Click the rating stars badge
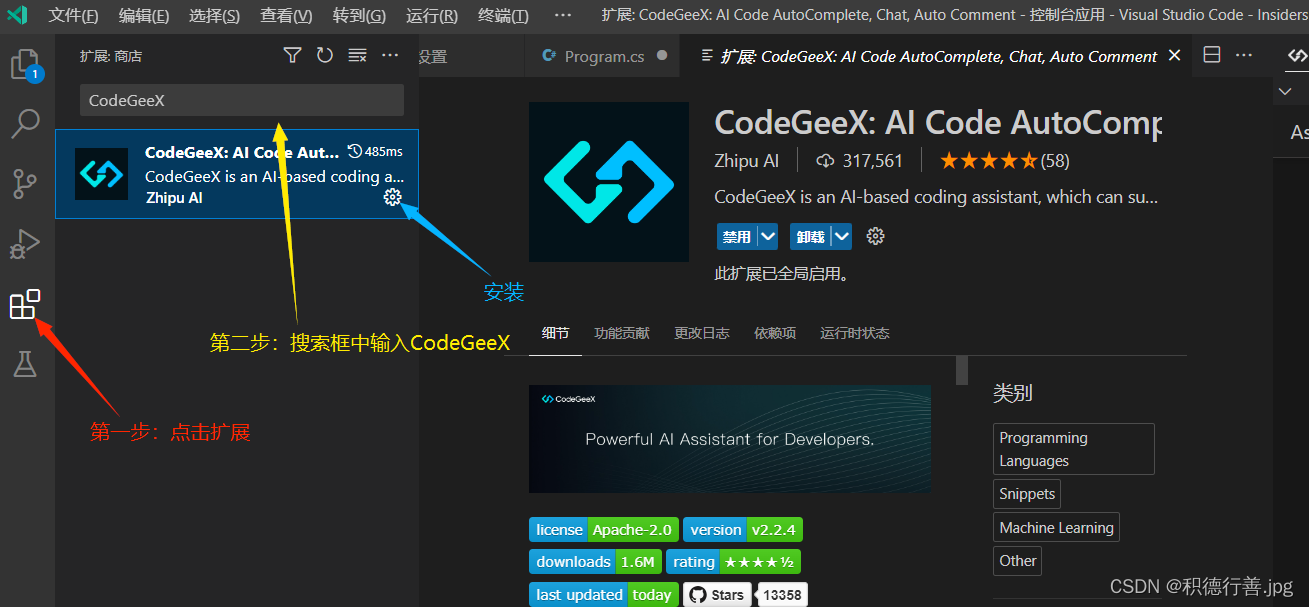Viewport: 1309px width, 607px height. coord(733,562)
